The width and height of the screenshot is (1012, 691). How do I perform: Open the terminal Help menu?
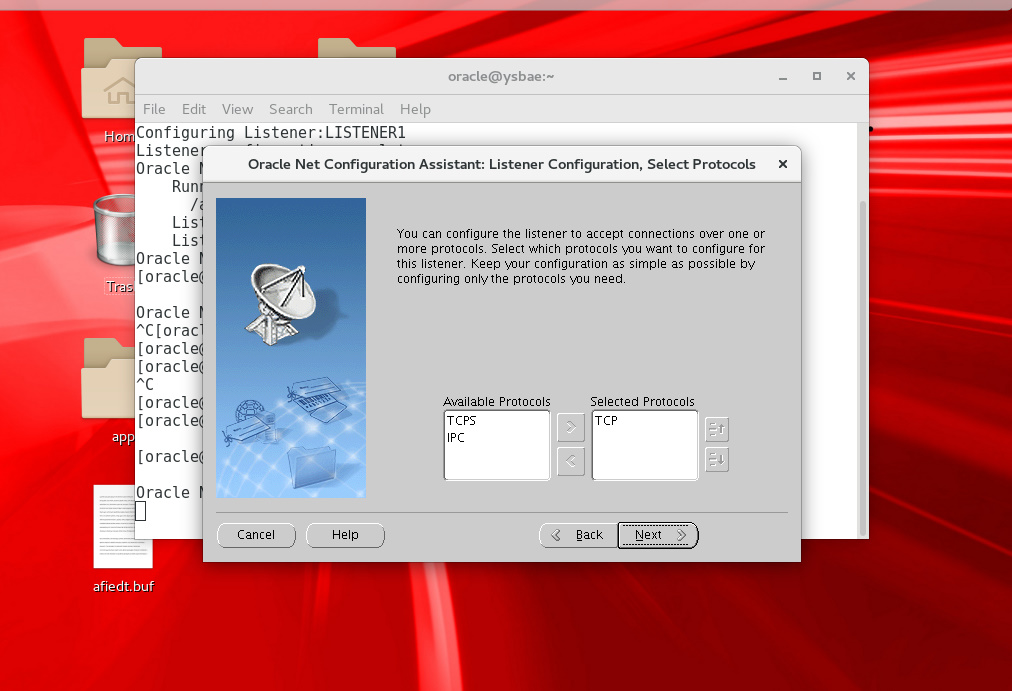[x=415, y=109]
